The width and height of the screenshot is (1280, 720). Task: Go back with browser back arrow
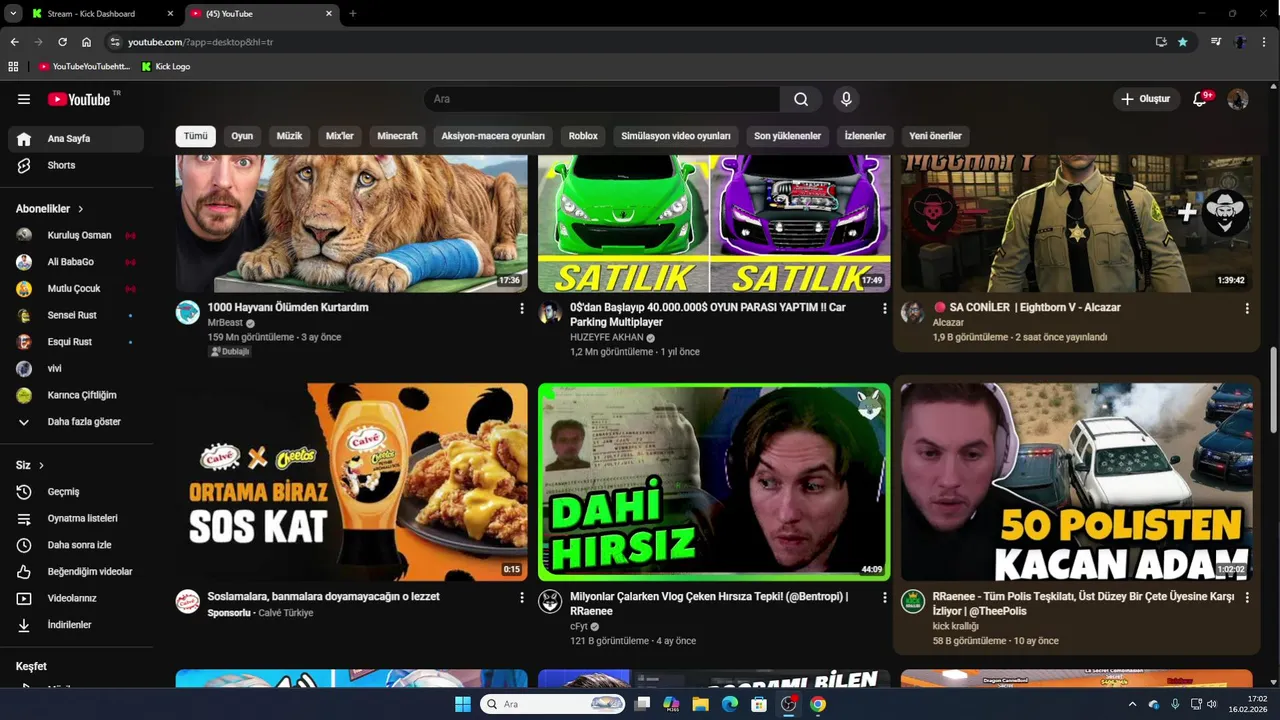(x=14, y=42)
